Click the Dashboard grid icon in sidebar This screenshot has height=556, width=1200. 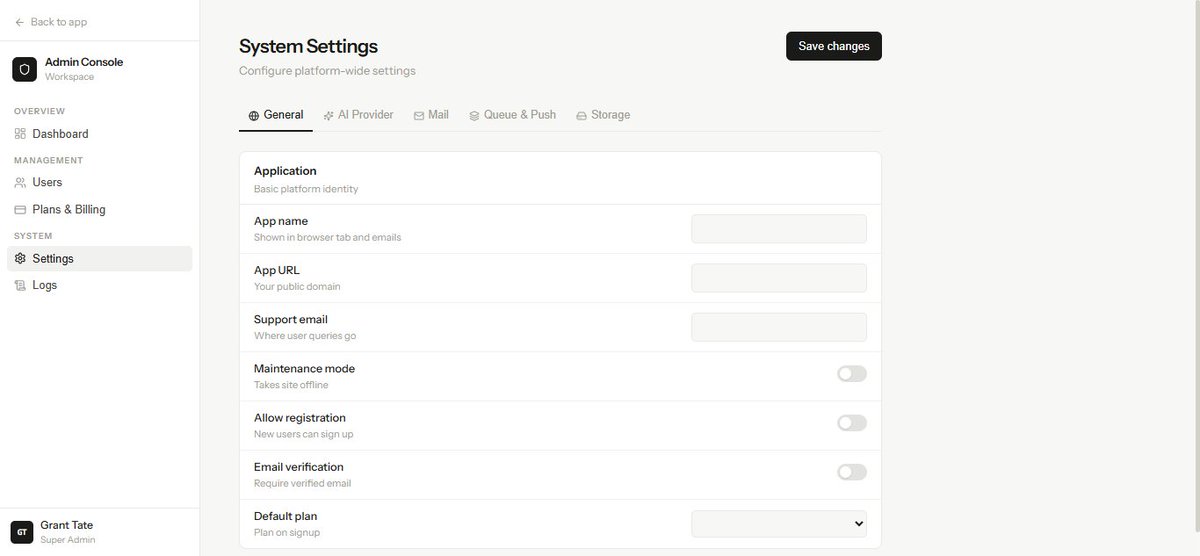coord(20,134)
